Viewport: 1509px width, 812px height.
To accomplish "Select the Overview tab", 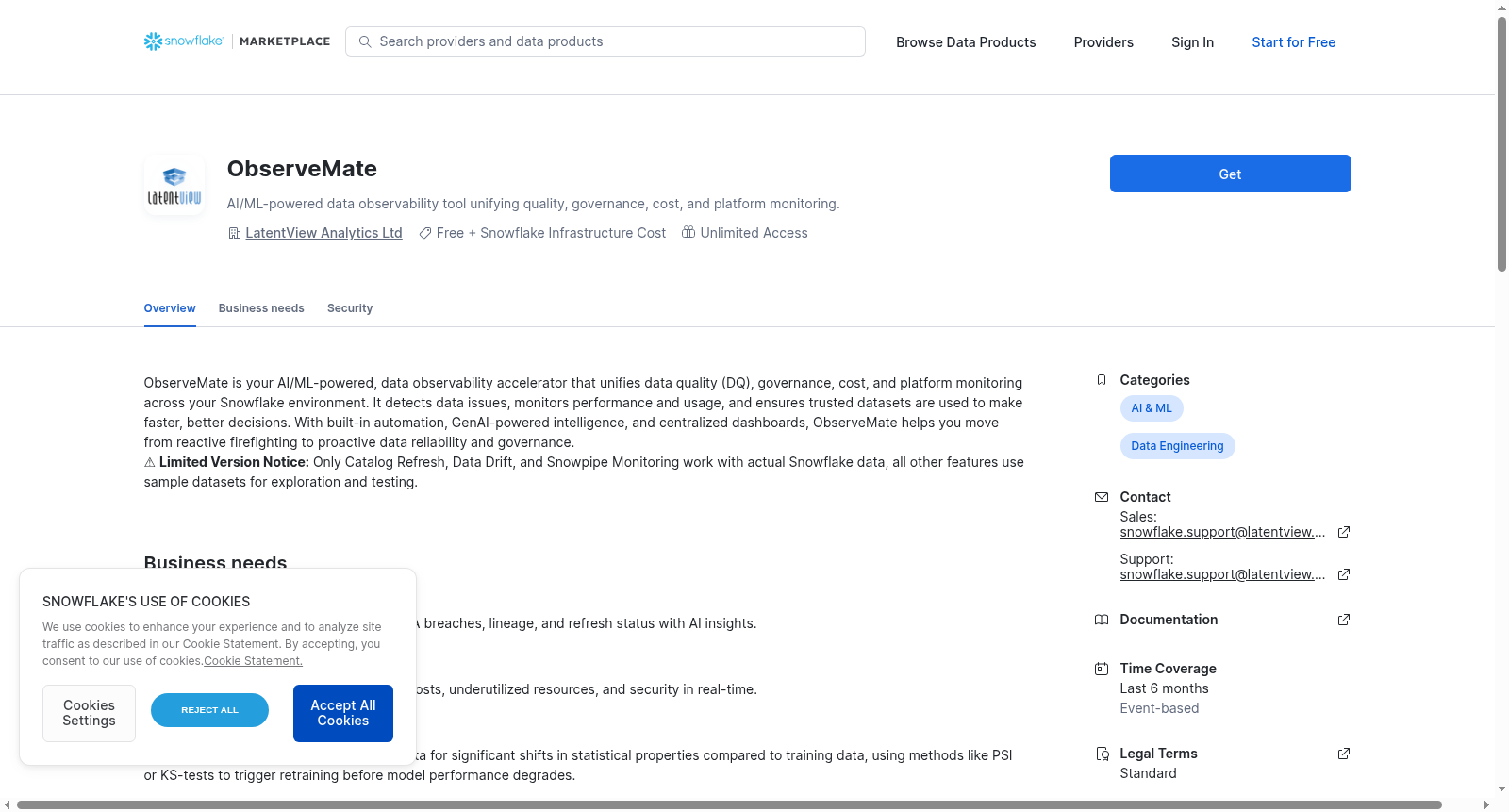I will tap(170, 308).
